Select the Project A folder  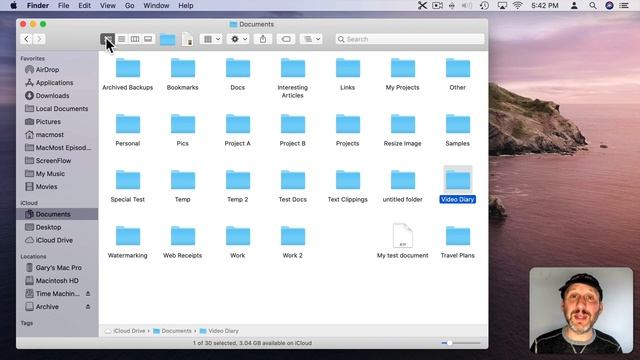pos(238,130)
